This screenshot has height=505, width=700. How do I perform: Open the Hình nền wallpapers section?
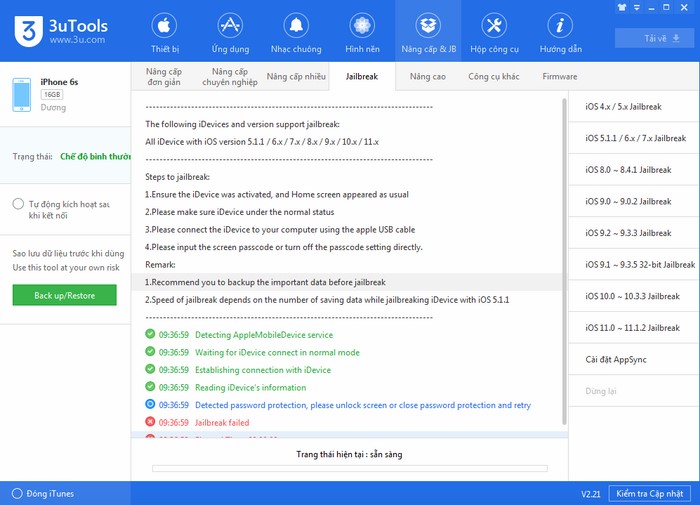pos(362,33)
